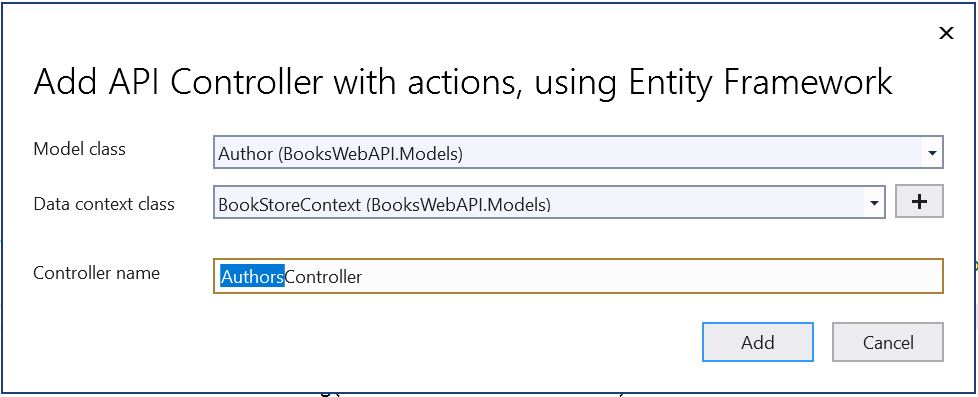Open the Data context class dropdown arrow

coord(874,203)
